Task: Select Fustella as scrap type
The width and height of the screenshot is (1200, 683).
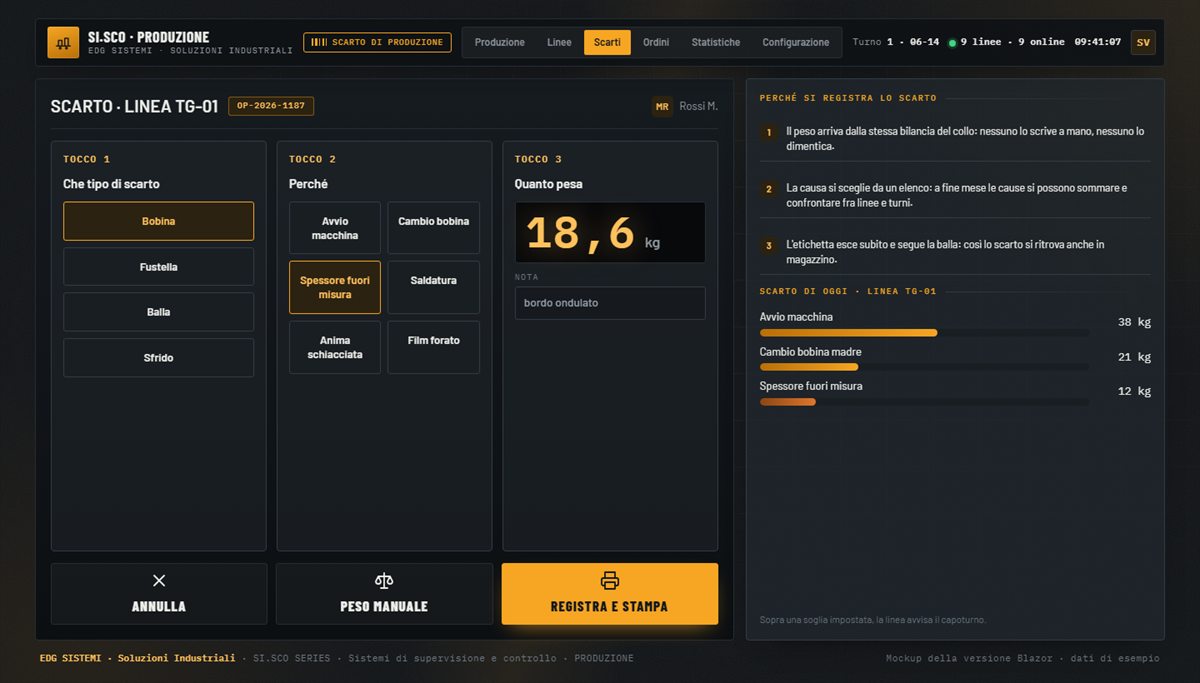Action: pos(158,267)
